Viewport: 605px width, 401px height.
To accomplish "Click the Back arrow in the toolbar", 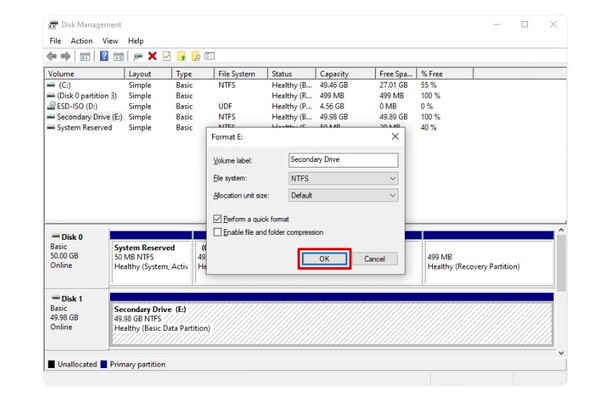I will [53, 56].
